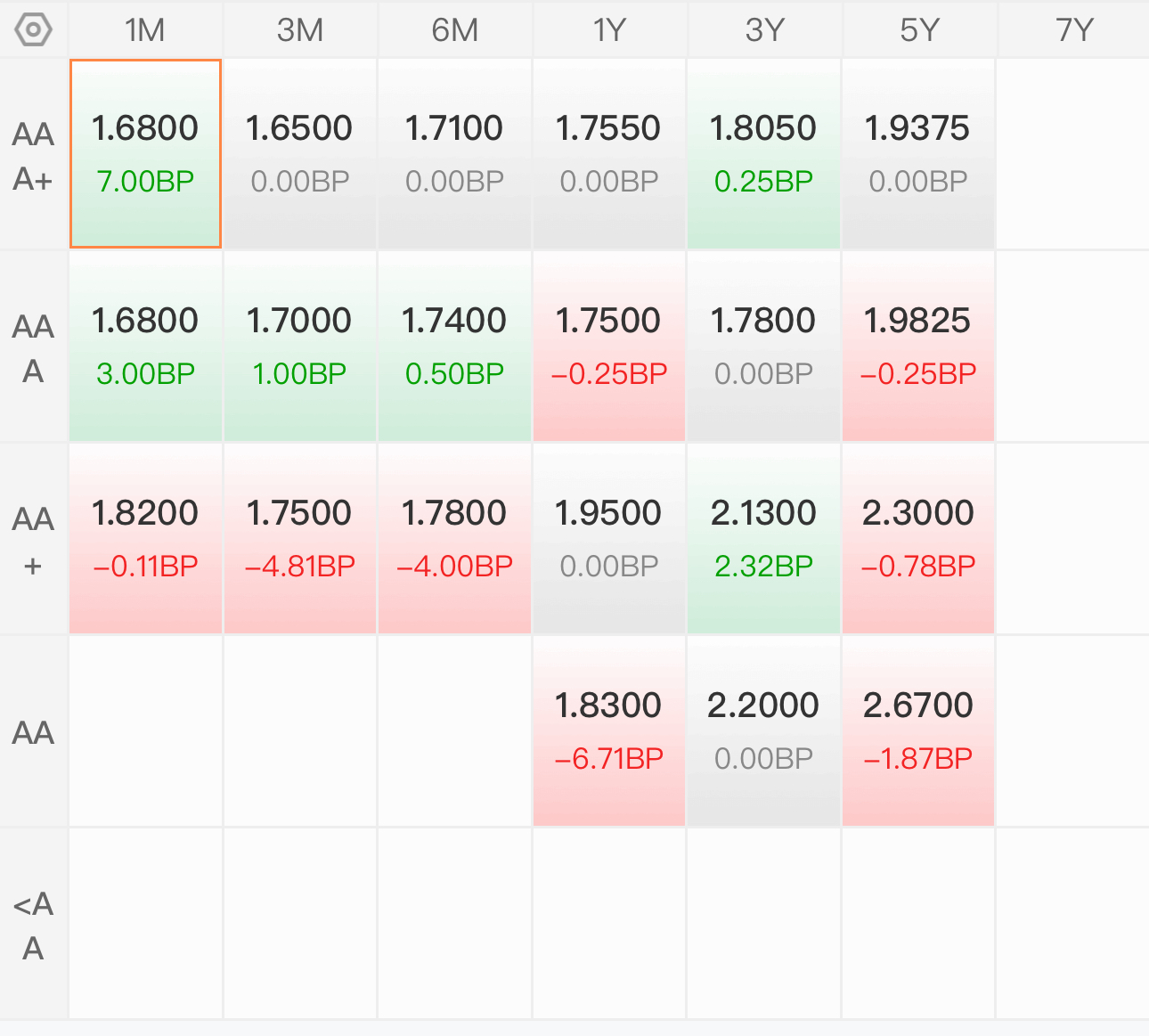Click AAA+ 5Y cell showing 1.9375
1149x1036 pixels.
pyautogui.click(x=918, y=154)
